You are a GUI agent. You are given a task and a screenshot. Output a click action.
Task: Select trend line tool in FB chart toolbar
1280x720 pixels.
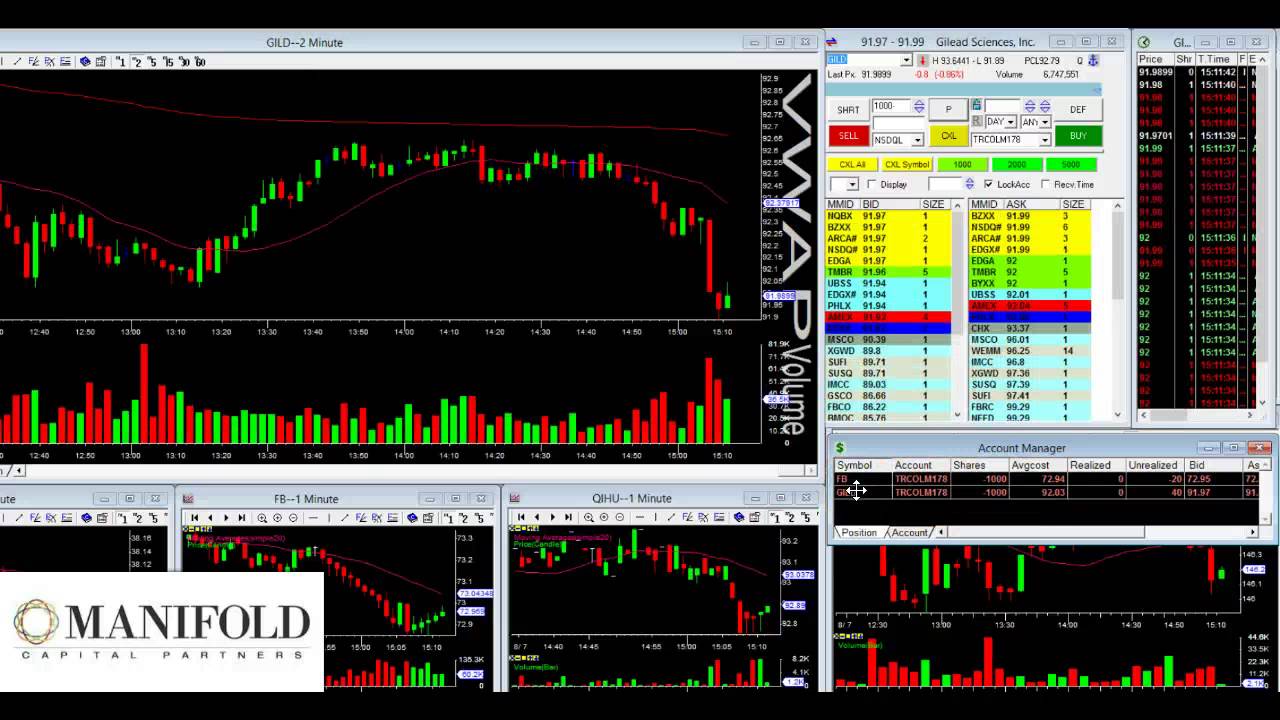pyautogui.click(x=345, y=518)
